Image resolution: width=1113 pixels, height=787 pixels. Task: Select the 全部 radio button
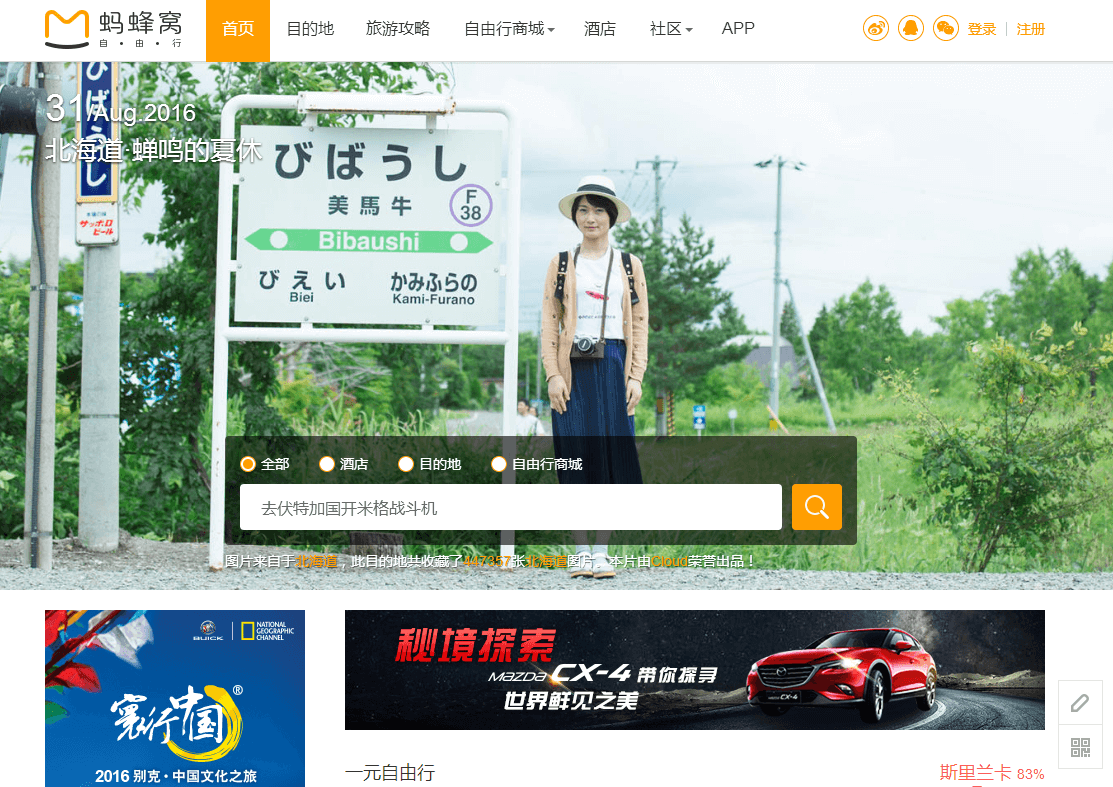[249, 464]
